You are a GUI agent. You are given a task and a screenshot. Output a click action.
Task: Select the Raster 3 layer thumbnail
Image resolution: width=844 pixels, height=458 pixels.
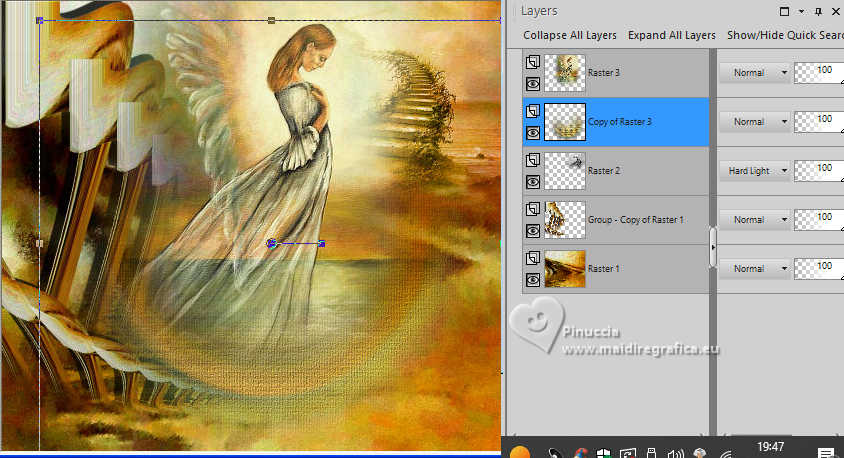[565, 73]
